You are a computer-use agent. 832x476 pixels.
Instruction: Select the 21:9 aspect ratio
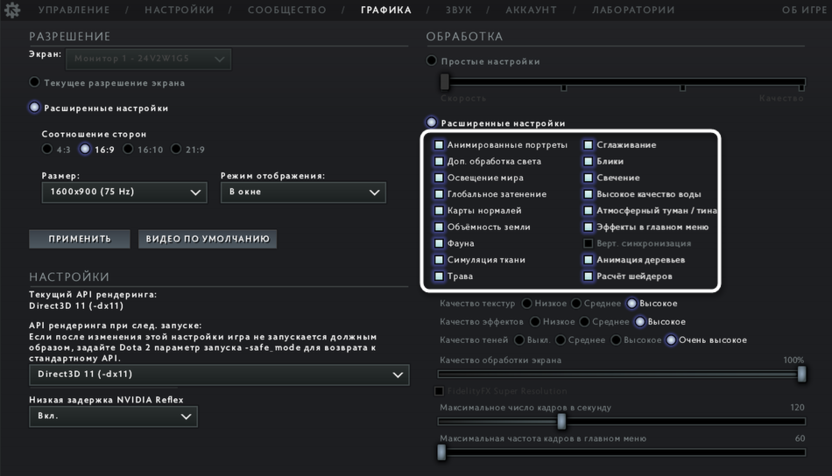[x=176, y=150]
